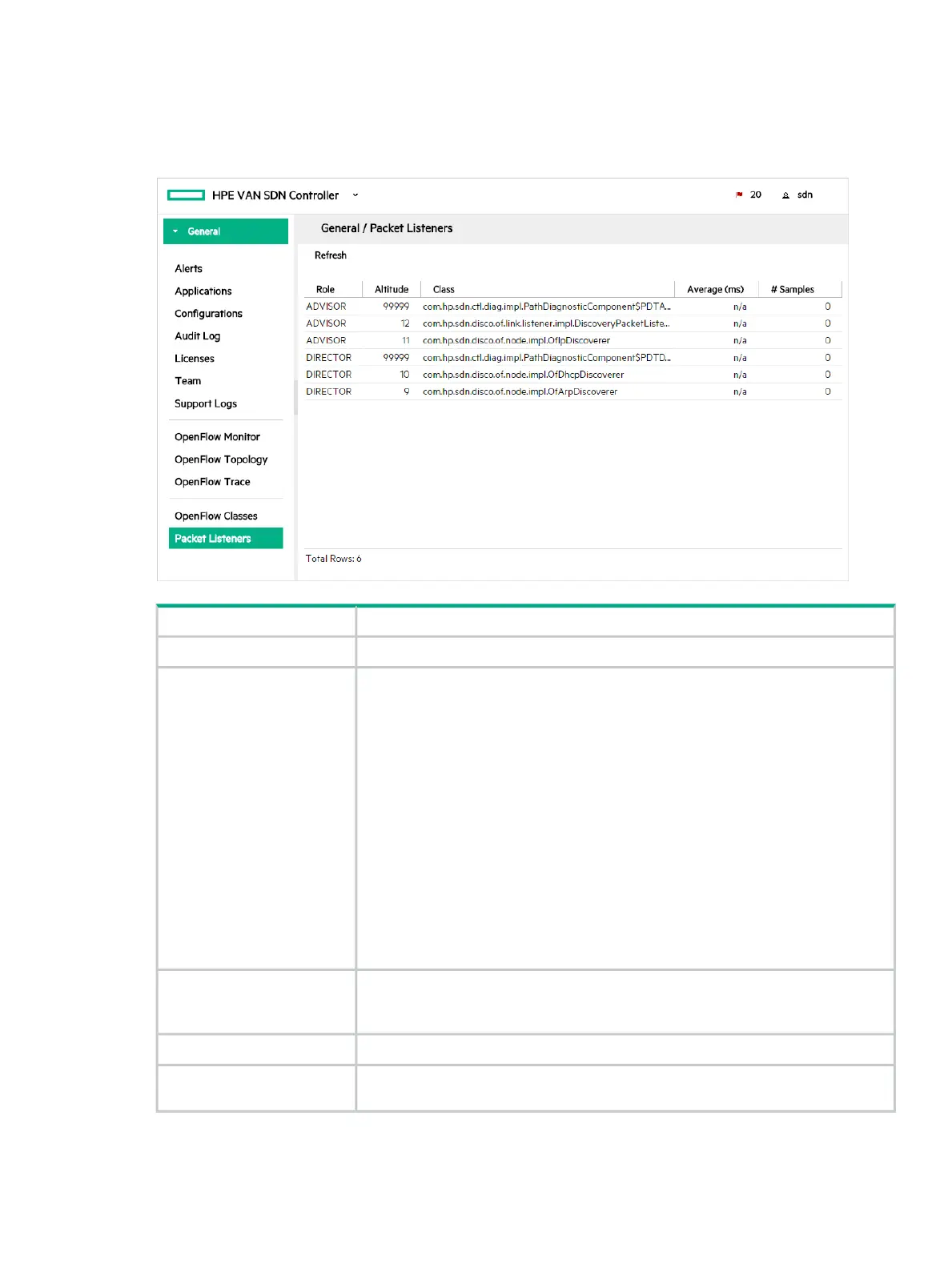Click the sdn user profile icon
The width and height of the screenshot is (952, 1268).
point(785,195)
